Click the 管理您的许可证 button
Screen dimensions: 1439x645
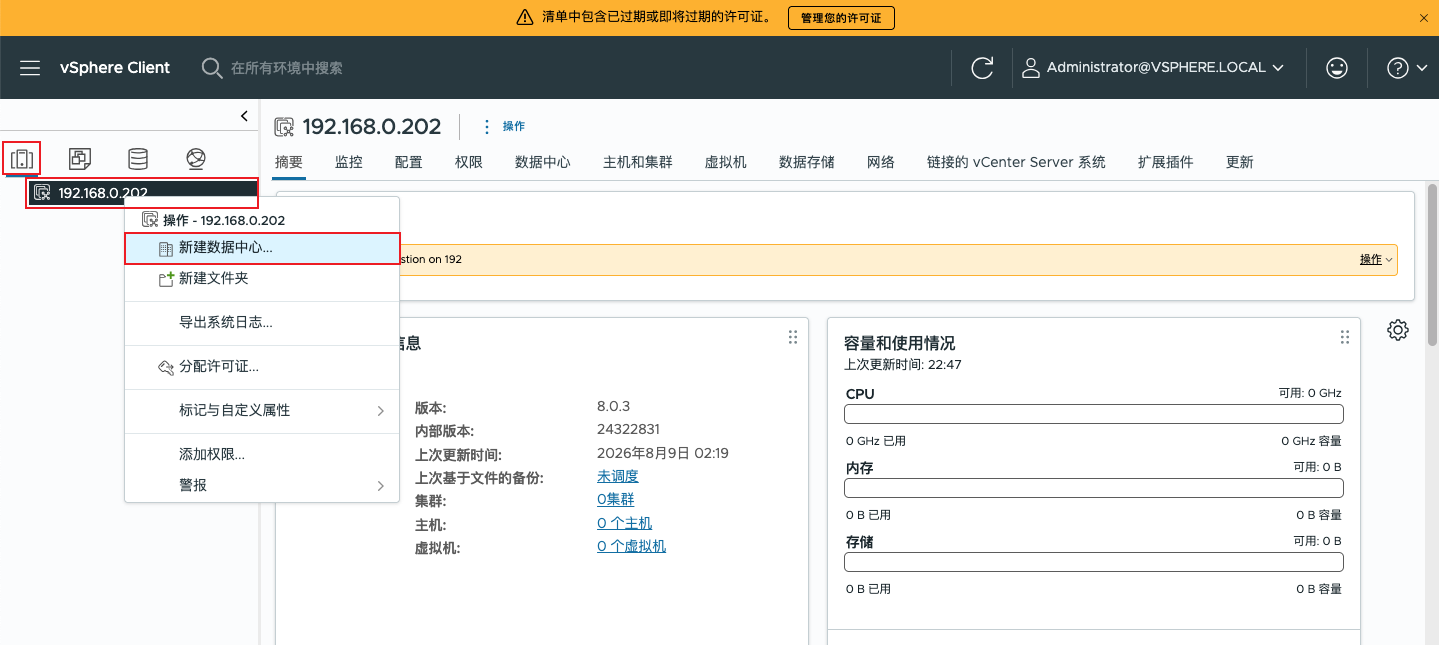click(x=841, y=18)
